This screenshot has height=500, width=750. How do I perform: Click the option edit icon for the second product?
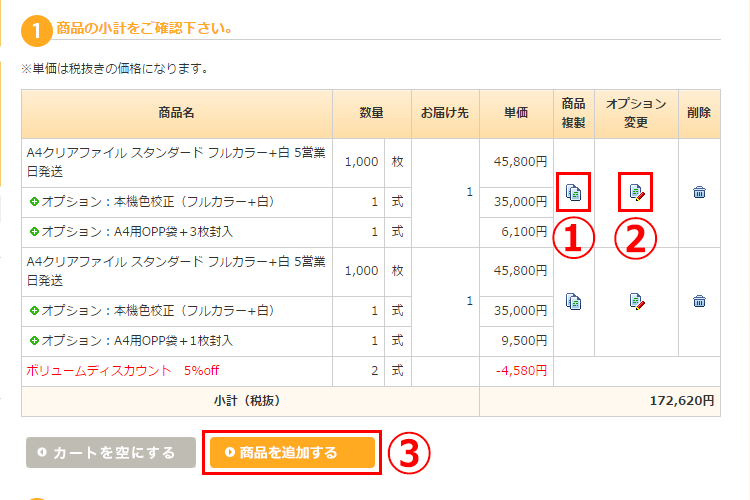636,300
